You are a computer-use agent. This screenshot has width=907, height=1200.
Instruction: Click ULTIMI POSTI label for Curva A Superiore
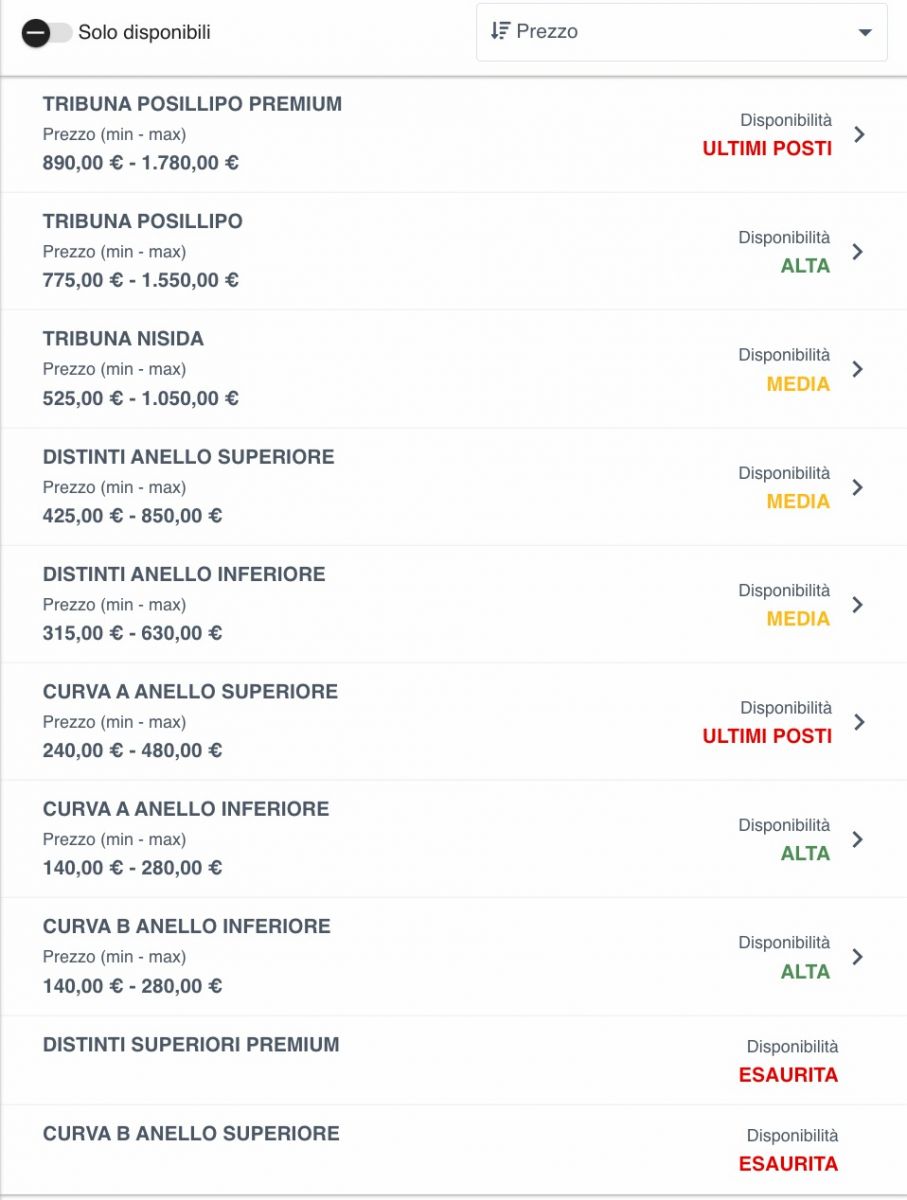[x=767, y=736]
